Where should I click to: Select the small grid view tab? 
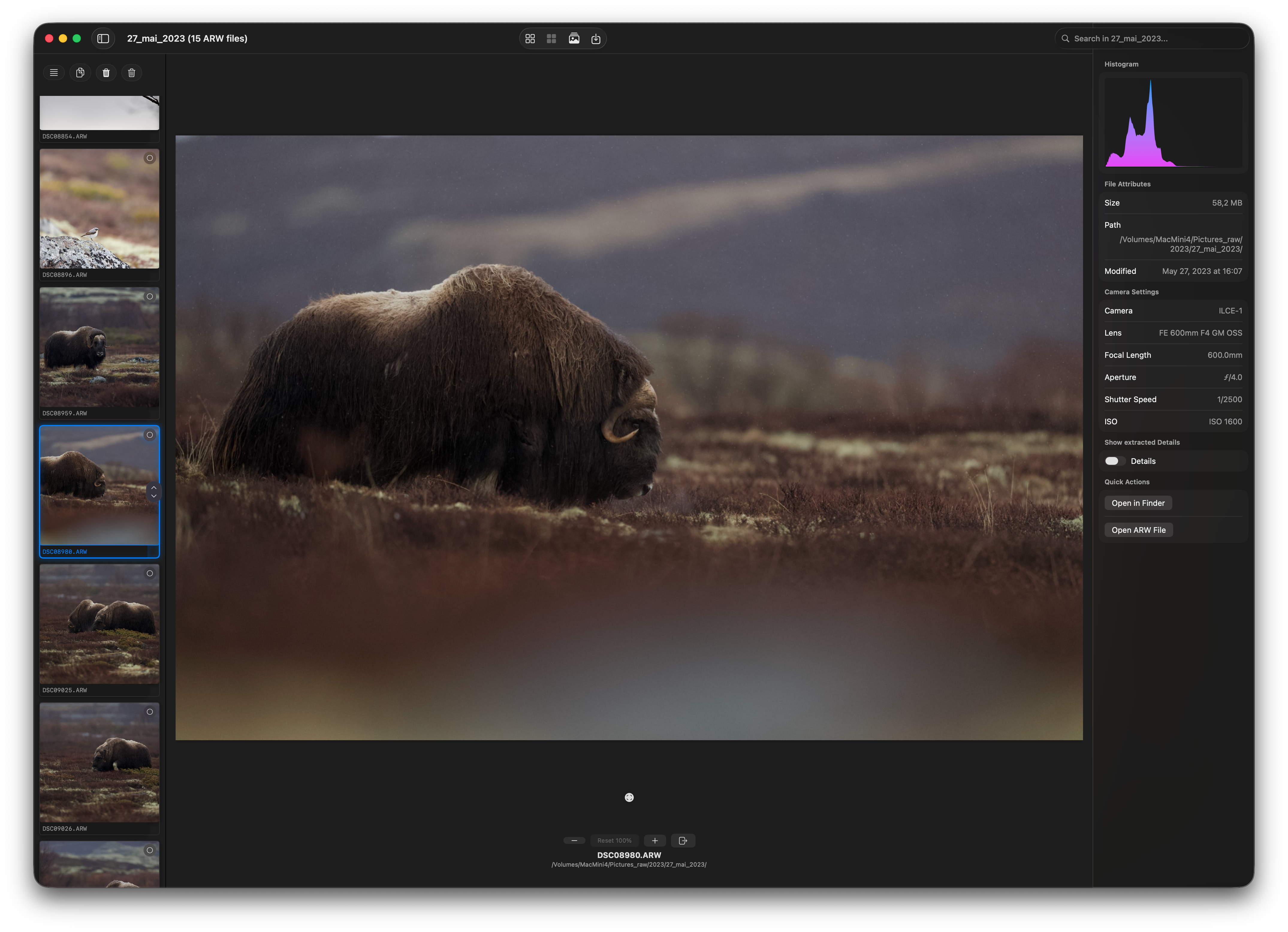pos(551,38)
